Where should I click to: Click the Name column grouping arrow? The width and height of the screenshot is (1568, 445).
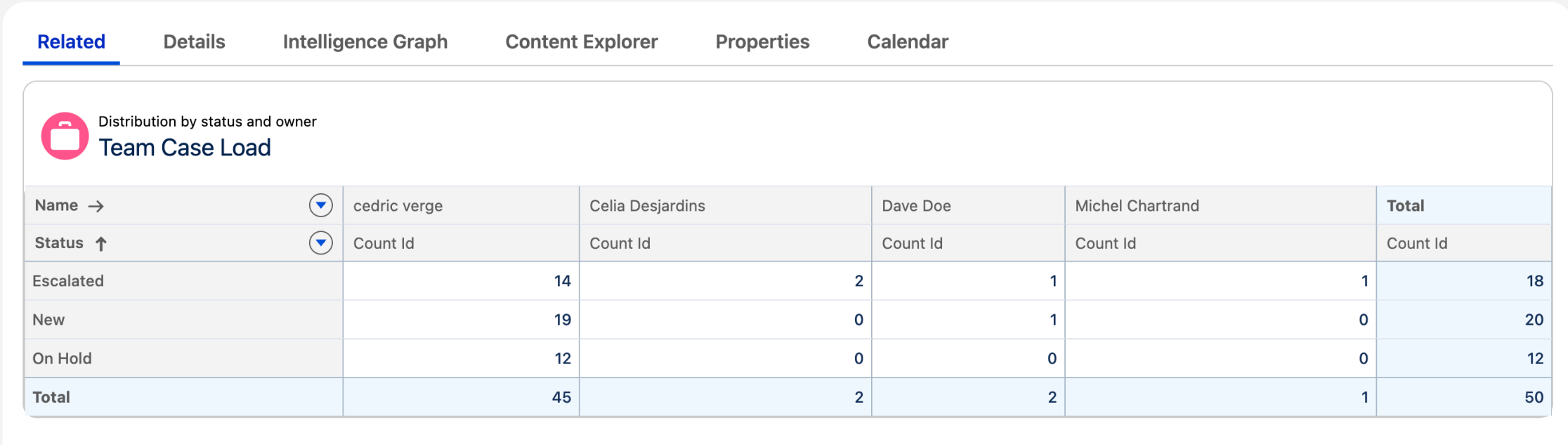(96, 206)
